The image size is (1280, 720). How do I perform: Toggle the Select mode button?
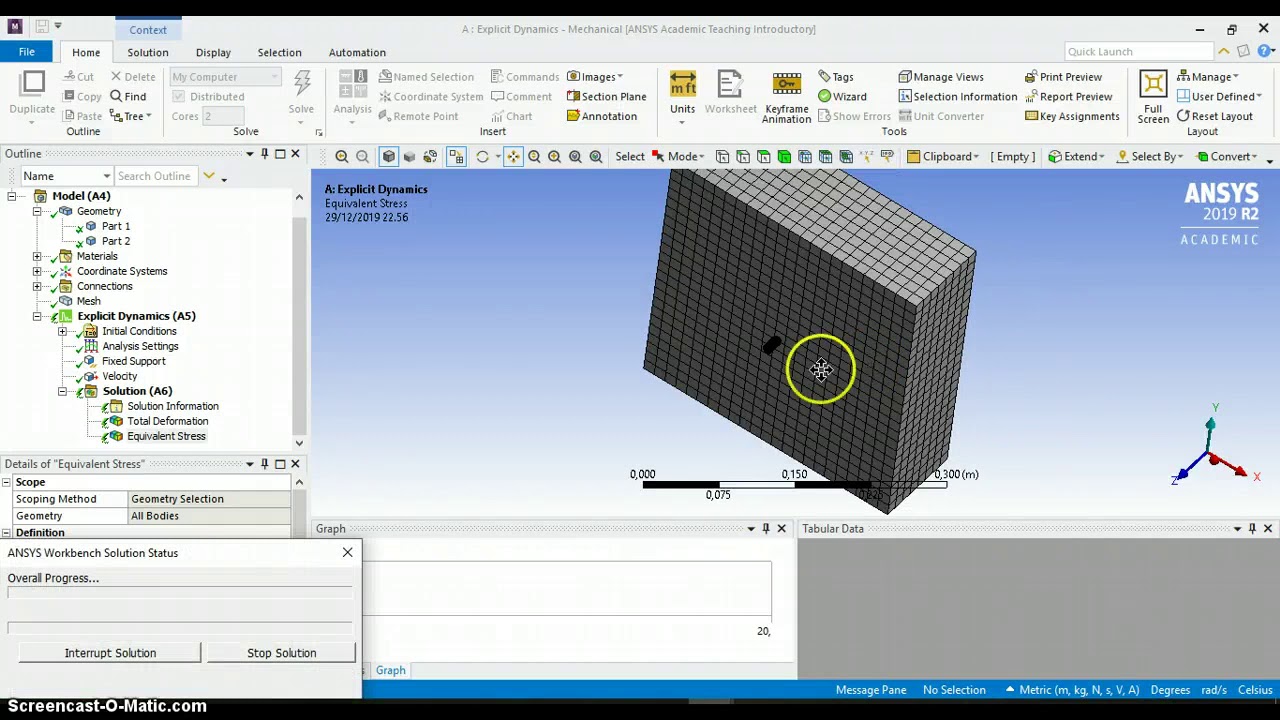point(629,157)
